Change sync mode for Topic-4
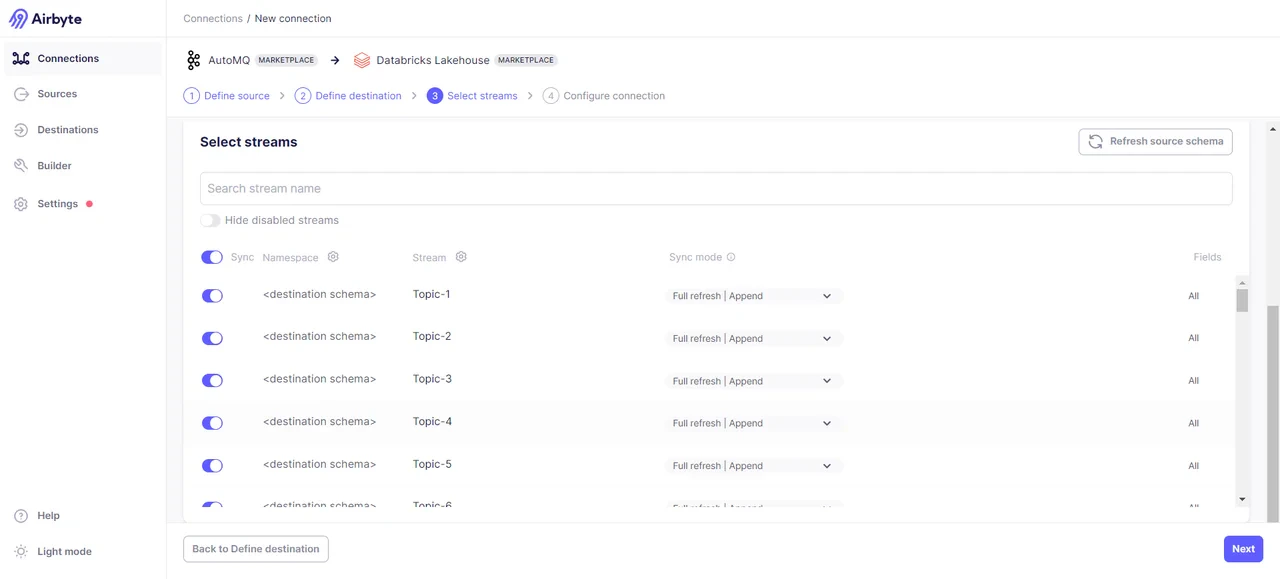Screen dimensions: 1280x579 [751, 422]
